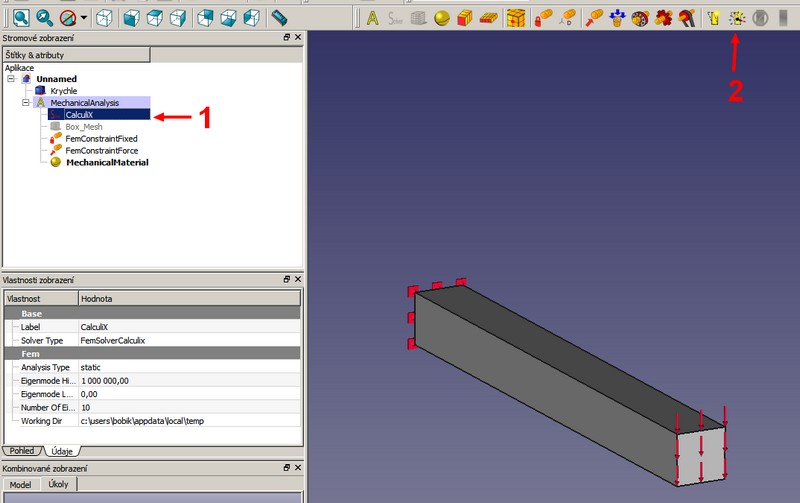Screen dimensions: 800x503
Task: Close the Stromové zobrazení panel
Action: [297, 37]
